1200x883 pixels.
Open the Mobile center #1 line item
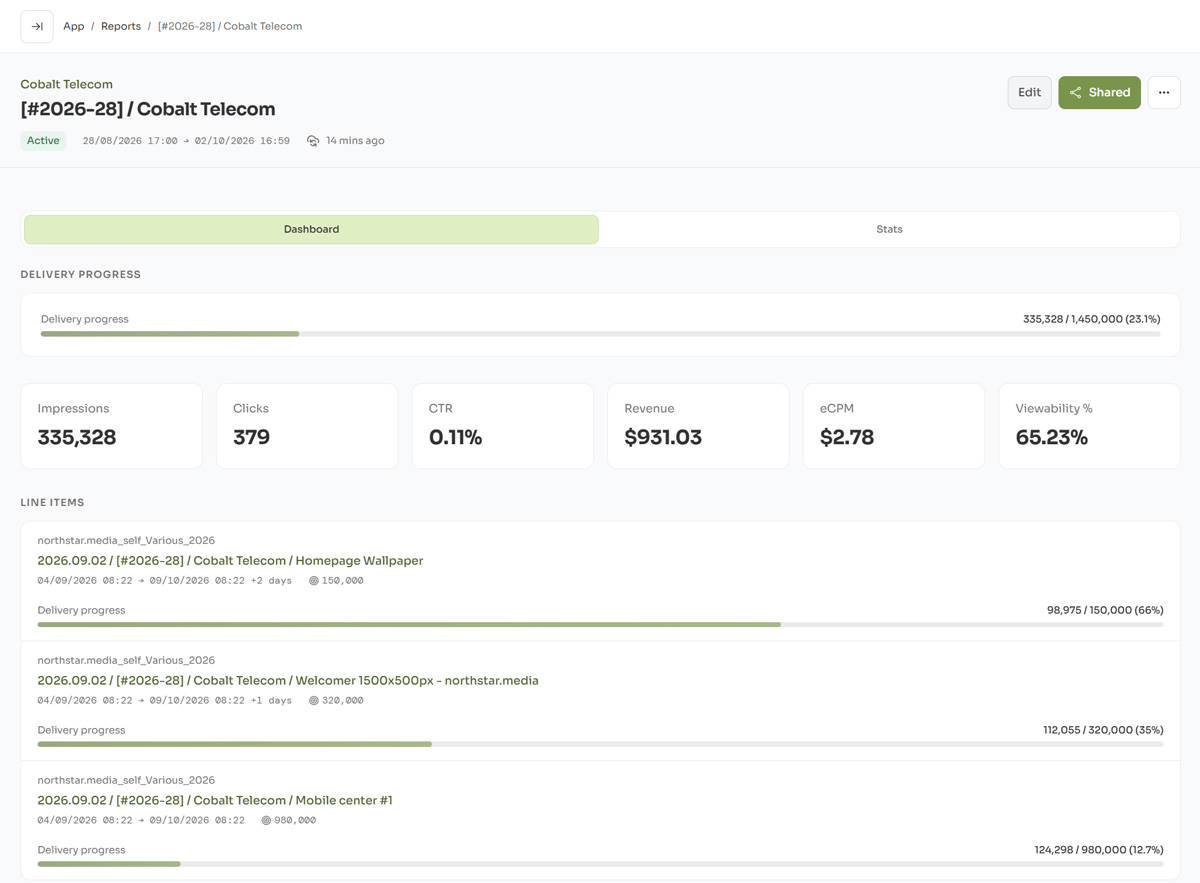coord(215,801)
